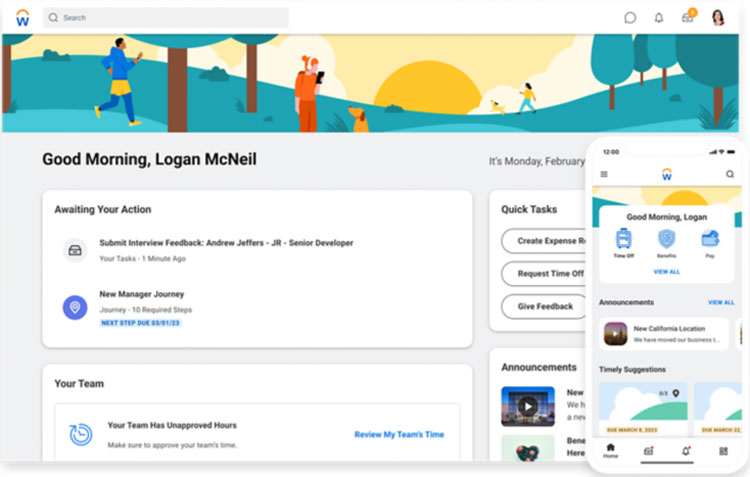Tap the Pay wallet icon

tap(710, 240)
